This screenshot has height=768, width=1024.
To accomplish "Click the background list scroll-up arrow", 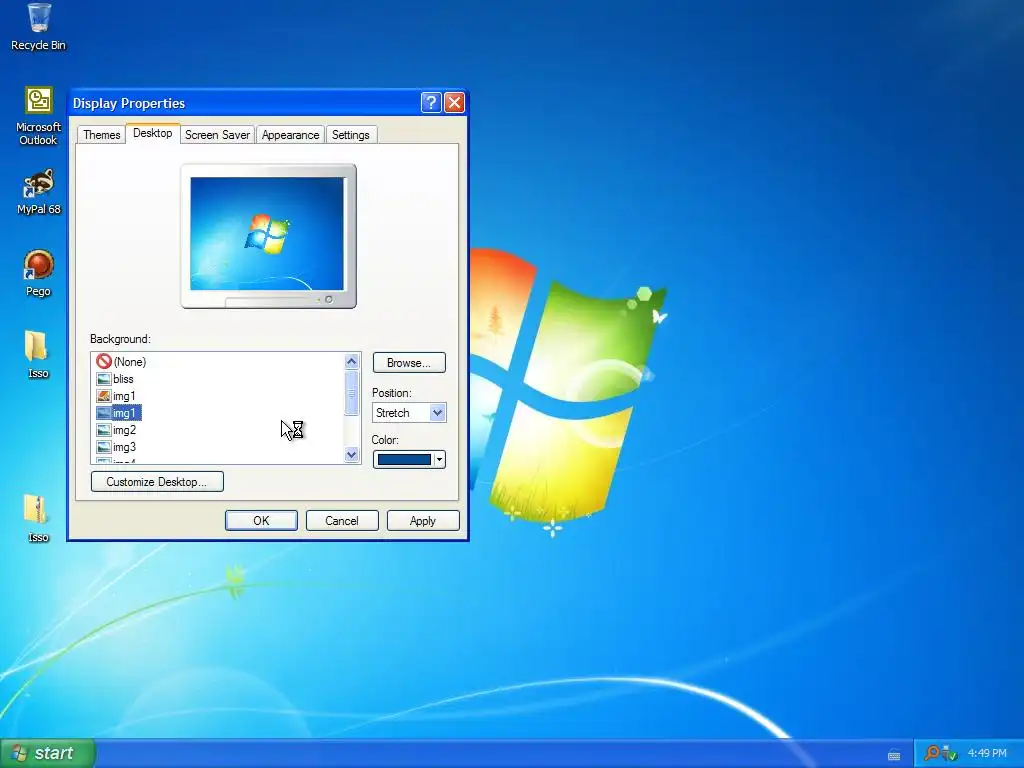I will [351, 361].
